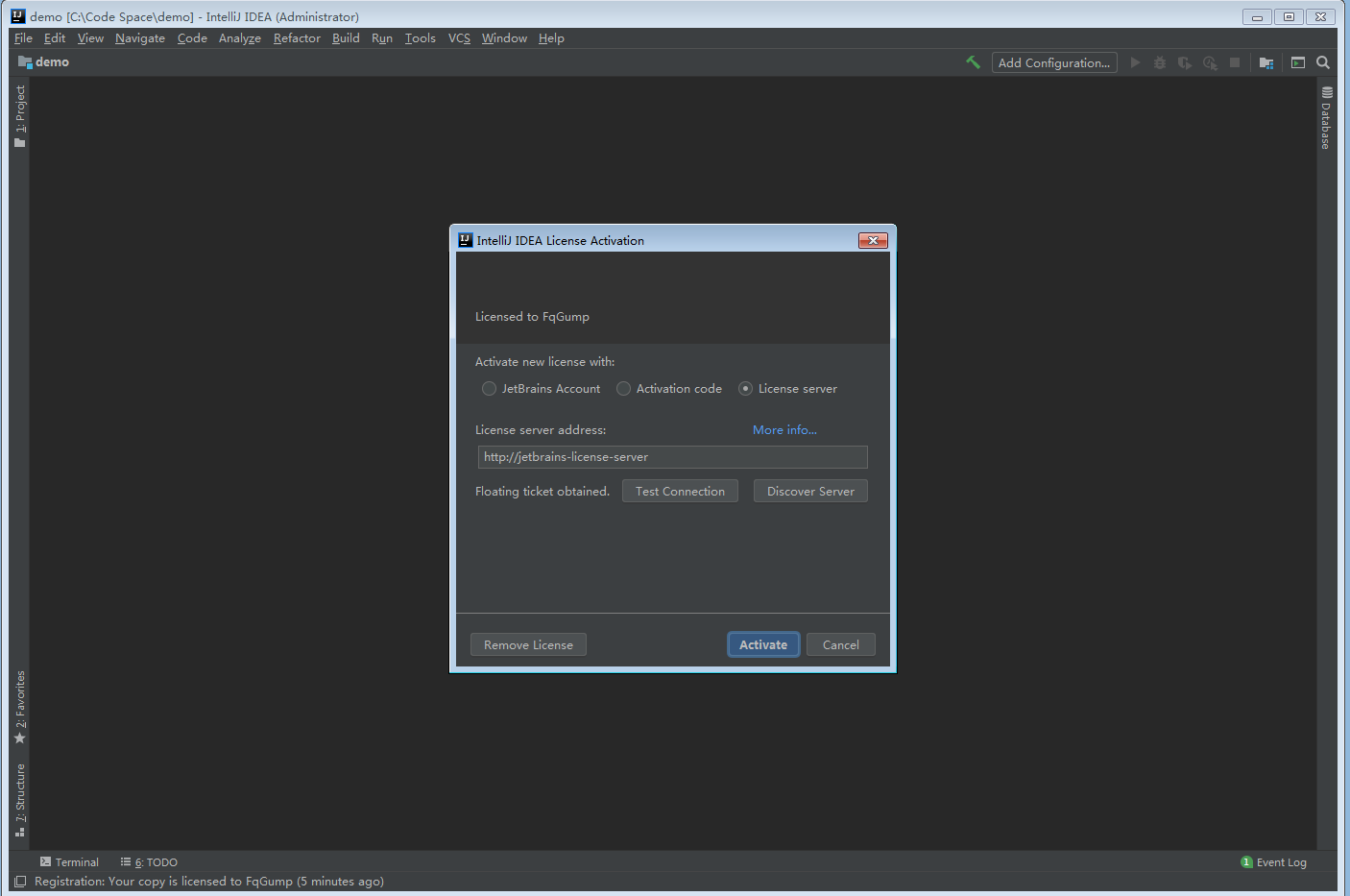Click the Build Project hammer icon
Image resolution: width=1350 pixels, height=896 pixels.
point(973,62)
